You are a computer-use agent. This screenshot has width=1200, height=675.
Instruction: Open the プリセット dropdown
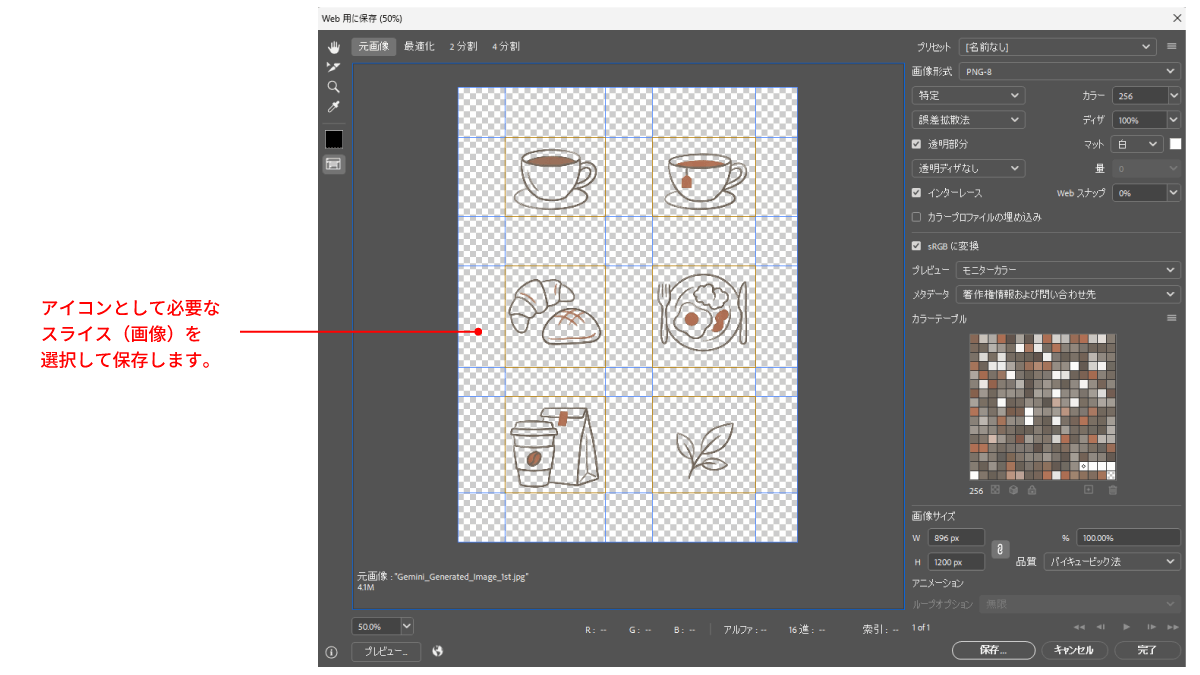coord(1057,46)
